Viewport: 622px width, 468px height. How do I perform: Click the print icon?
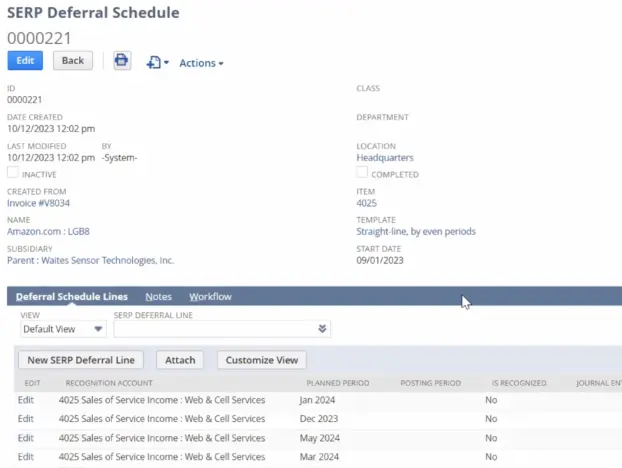[x=121, y=61]
